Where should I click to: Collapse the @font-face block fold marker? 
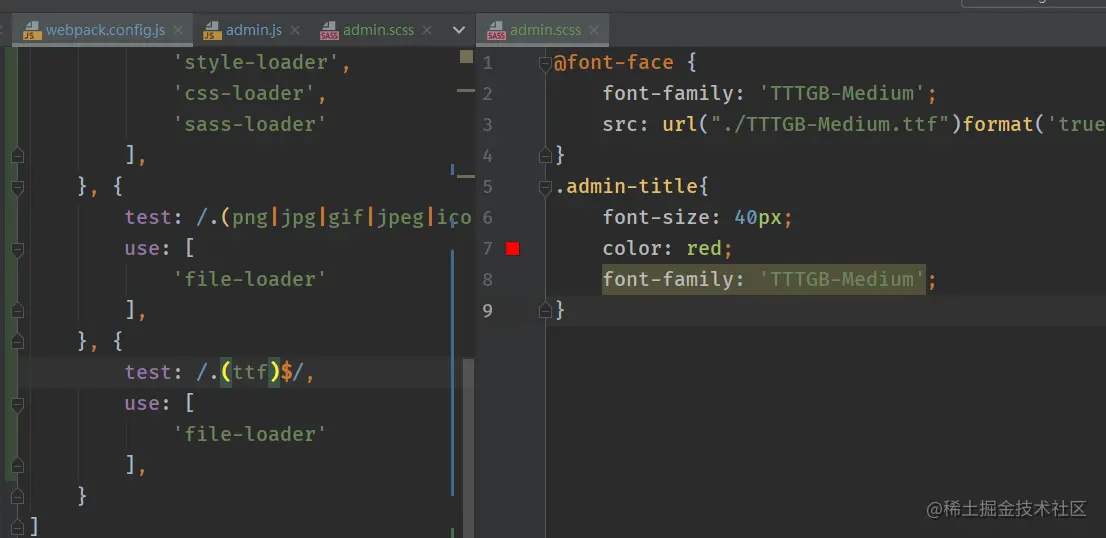pos(545,64)
